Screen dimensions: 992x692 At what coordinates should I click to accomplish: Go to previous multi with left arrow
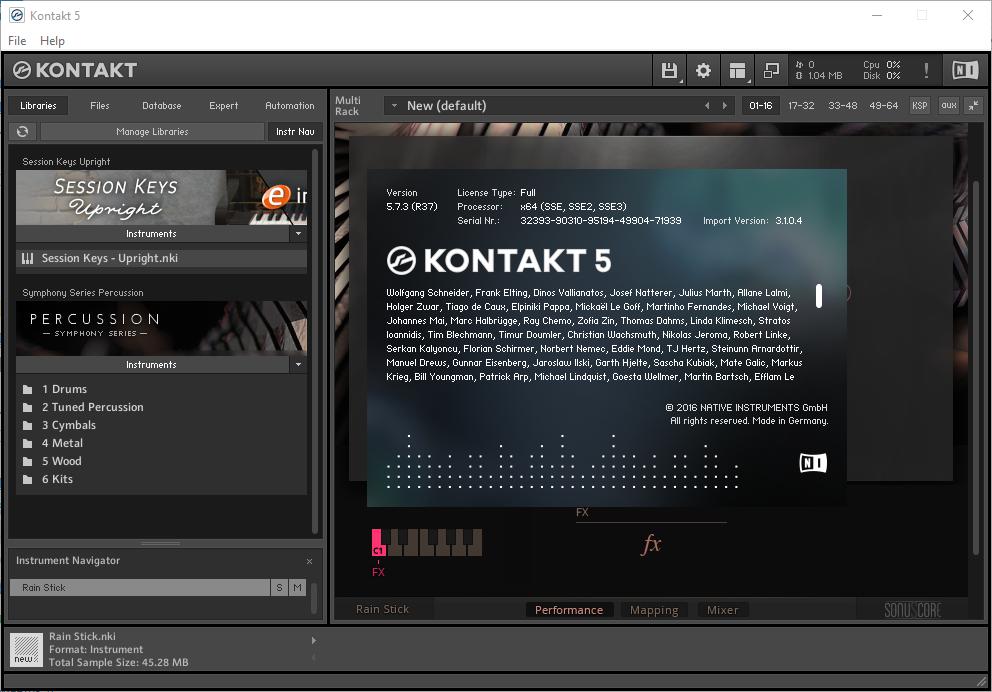coord(707,106)
